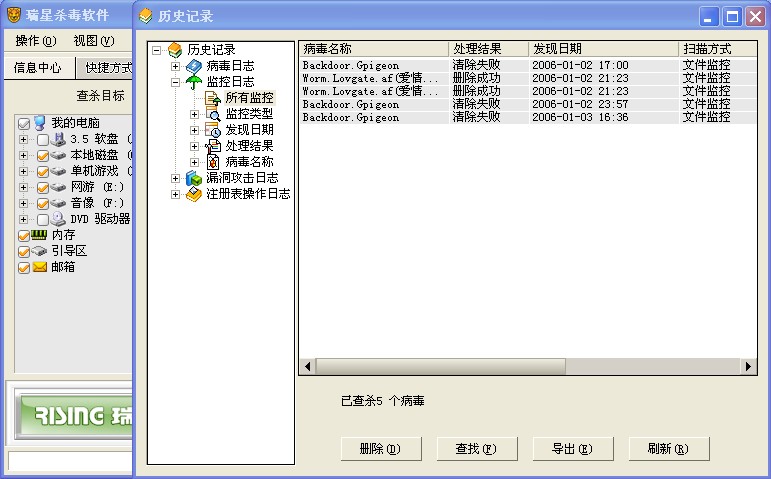The image size is (771, 479).
Task: Click the green umbrella icon for 监控日志
Action: [x=194, y=82]
